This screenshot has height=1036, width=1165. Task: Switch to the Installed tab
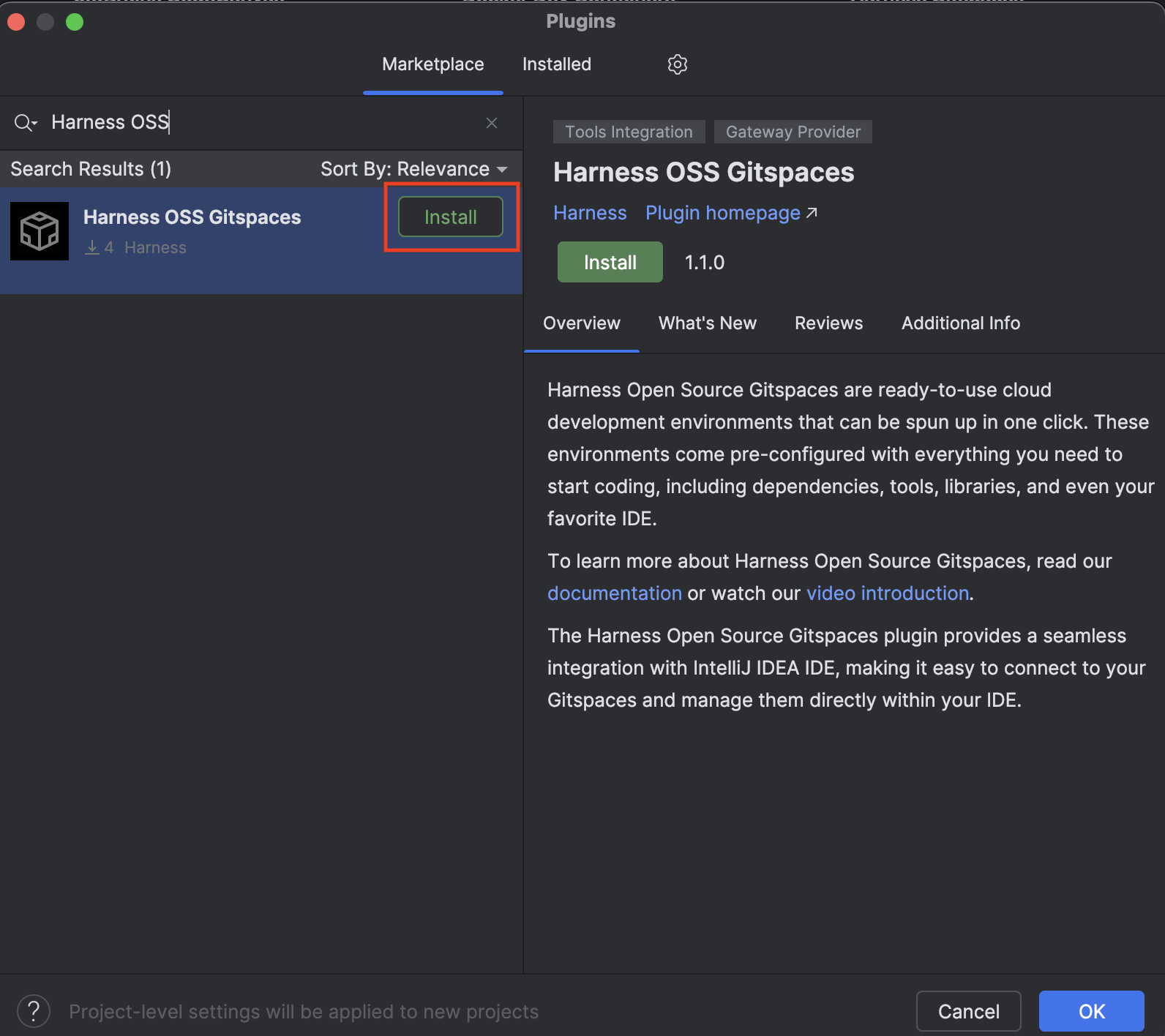[x=556, y=64]
